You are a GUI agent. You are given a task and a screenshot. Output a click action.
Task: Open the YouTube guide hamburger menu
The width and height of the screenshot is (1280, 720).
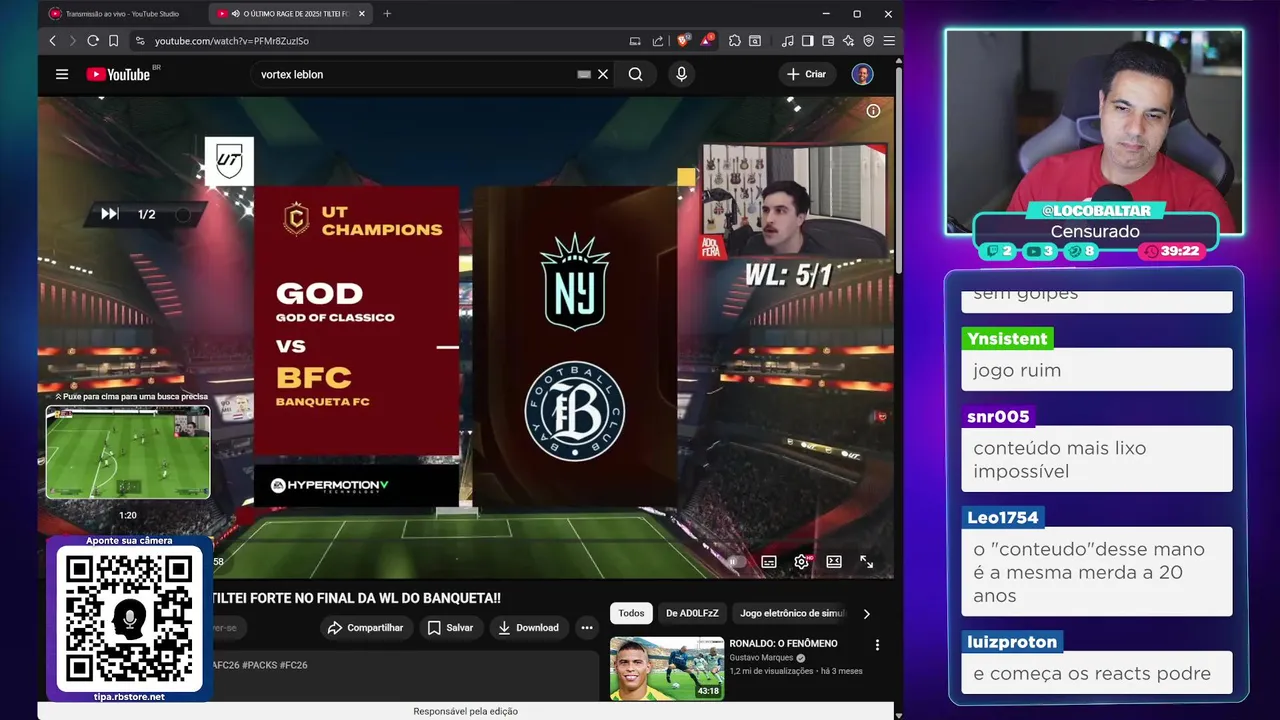[x=62, y=74]
